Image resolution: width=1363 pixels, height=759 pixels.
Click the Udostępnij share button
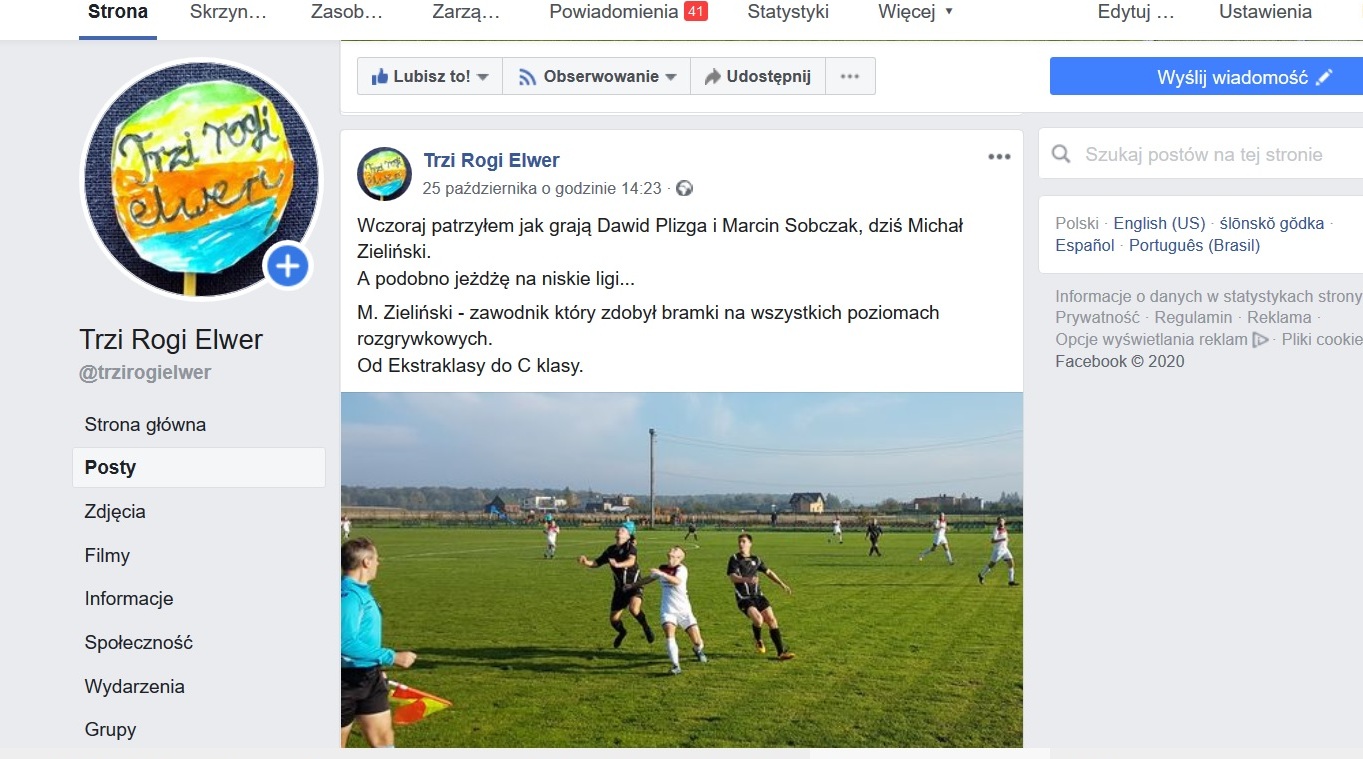point(757,76)
